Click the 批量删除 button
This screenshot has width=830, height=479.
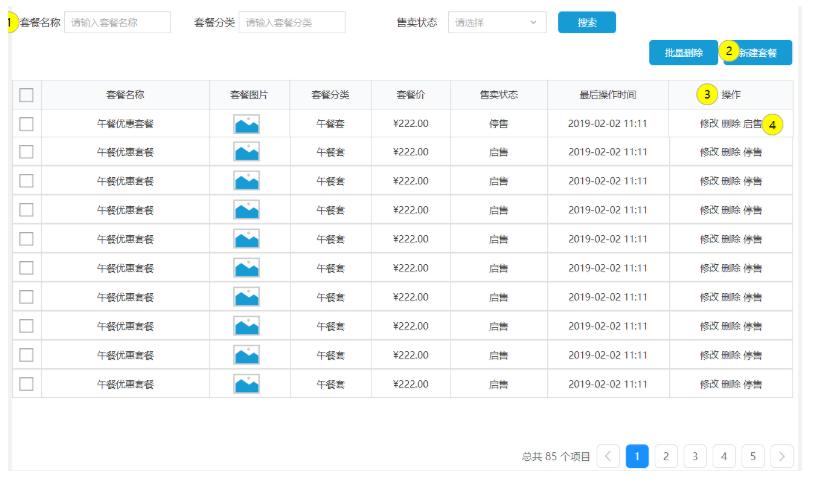click(683, 52)
